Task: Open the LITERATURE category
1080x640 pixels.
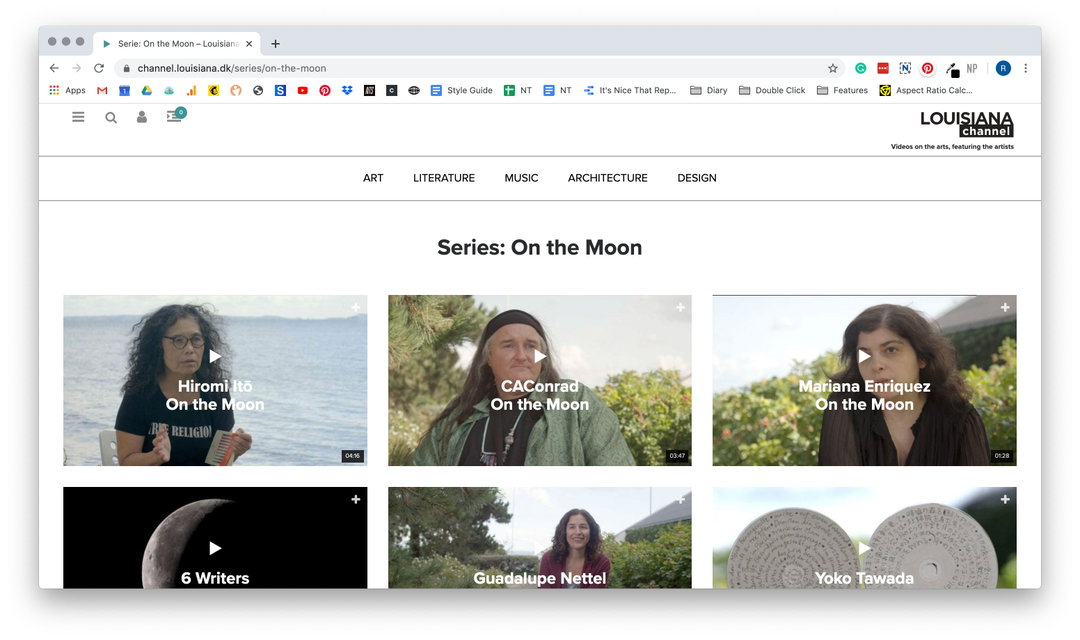Action: (444, 178)
